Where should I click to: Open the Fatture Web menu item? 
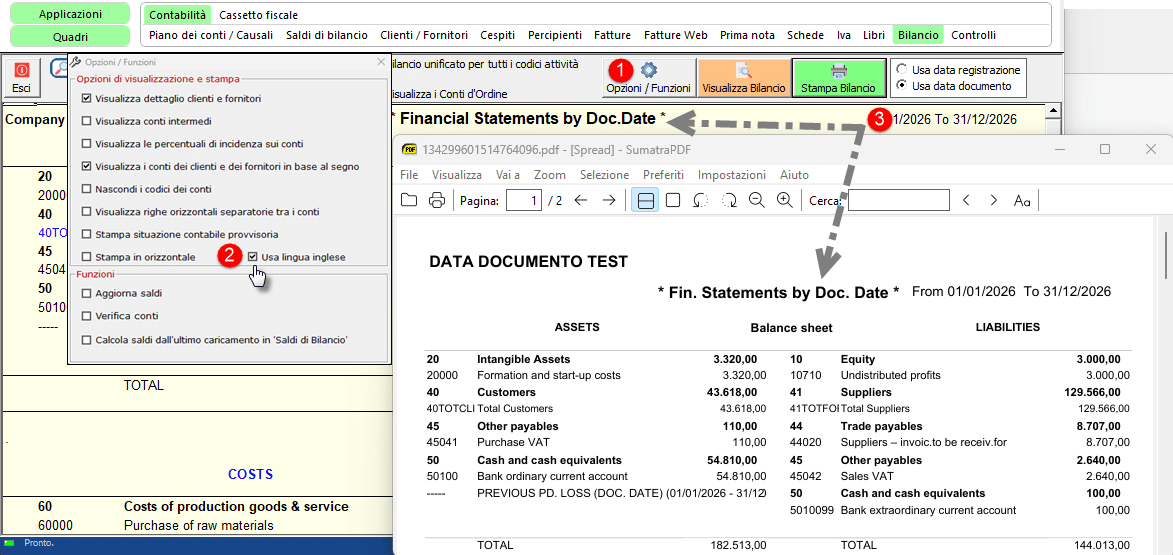(x=676, y=35)
